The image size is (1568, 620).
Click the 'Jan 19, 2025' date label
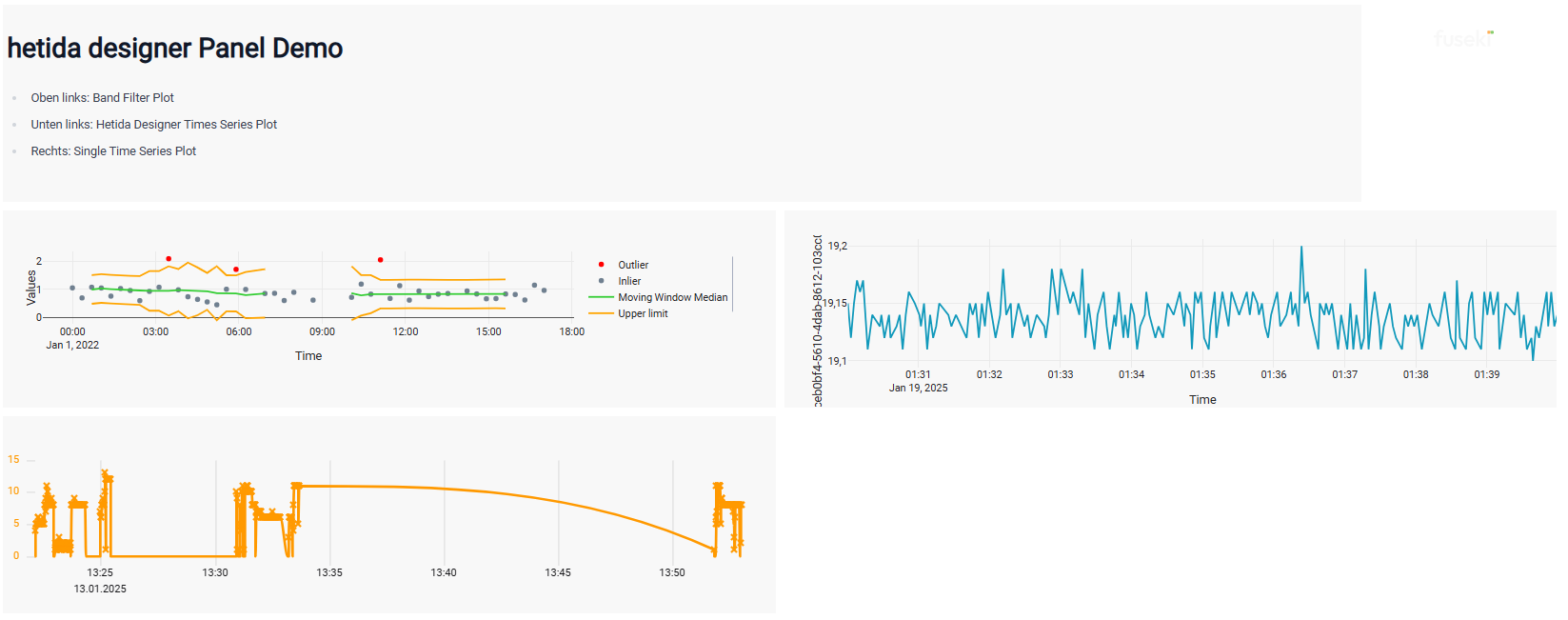919,389
